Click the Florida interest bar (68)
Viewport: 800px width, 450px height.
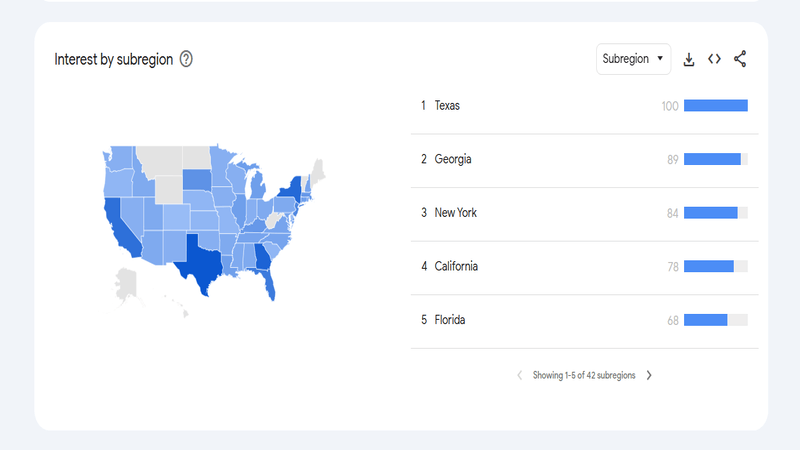(705, 320)
